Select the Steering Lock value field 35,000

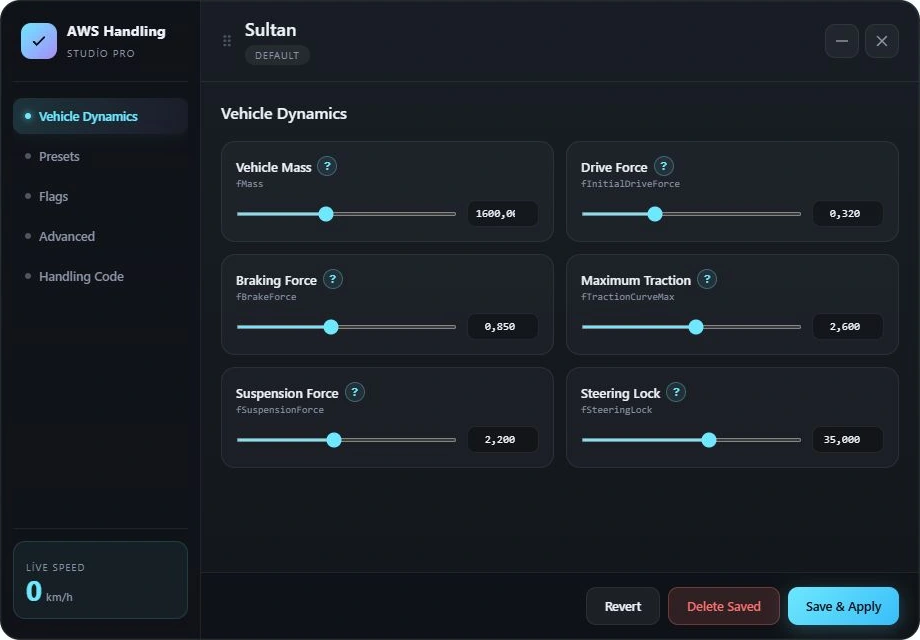tap(848, 439)
